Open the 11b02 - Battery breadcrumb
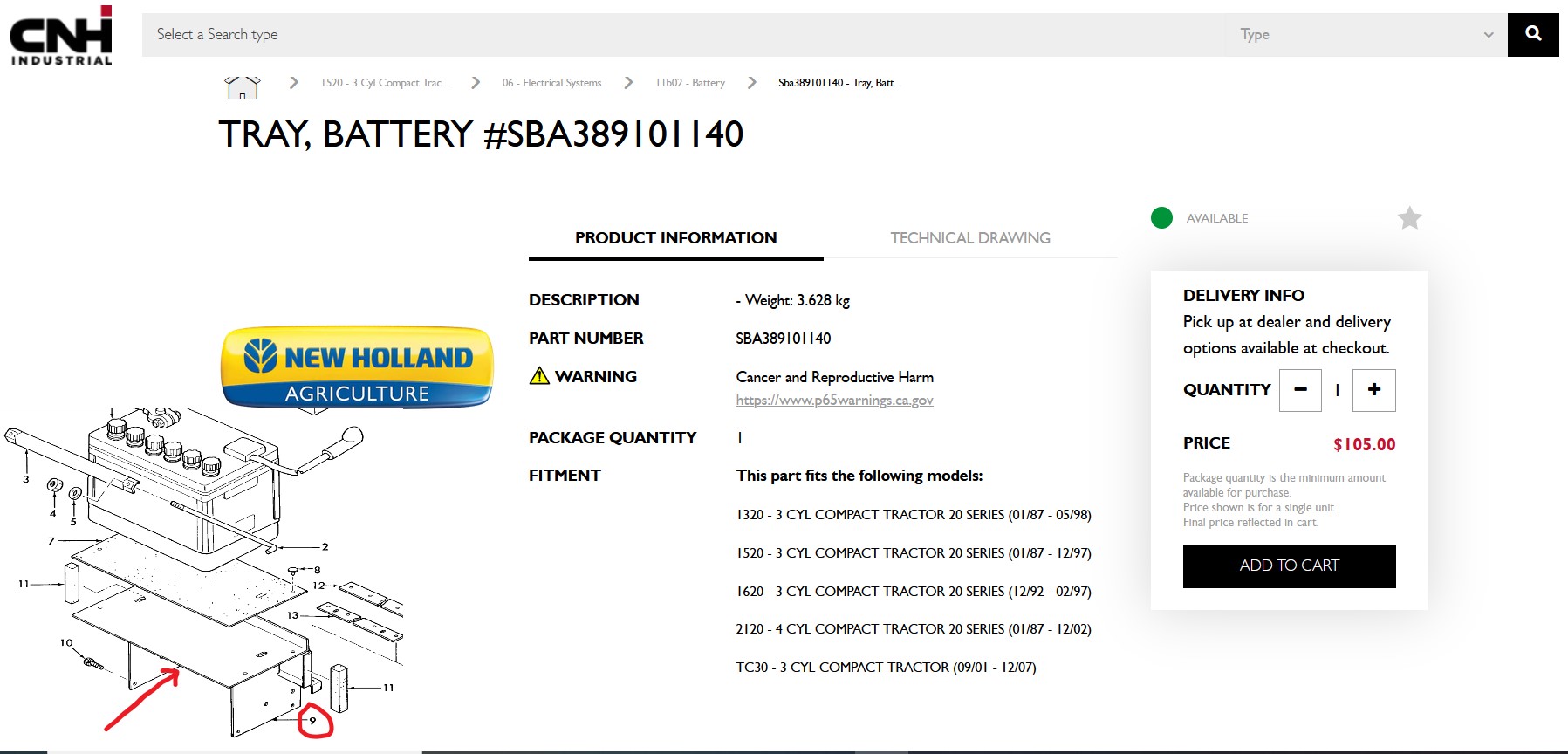Image resolution: width=1568 pixels, height=754 pixels. (690, 83)
